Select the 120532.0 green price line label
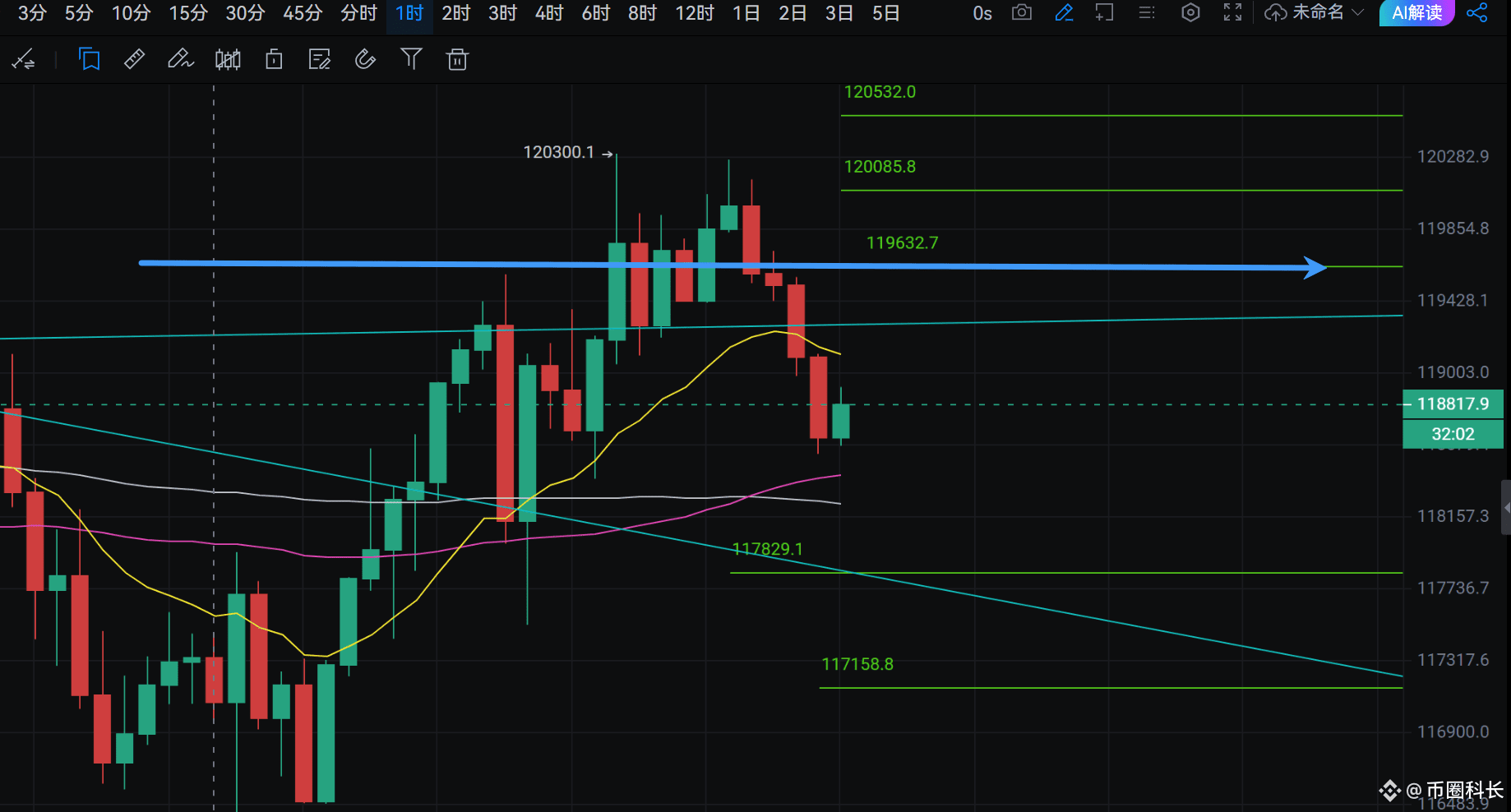The width and height of the screenshot is (1511, 812). (880, 92)
